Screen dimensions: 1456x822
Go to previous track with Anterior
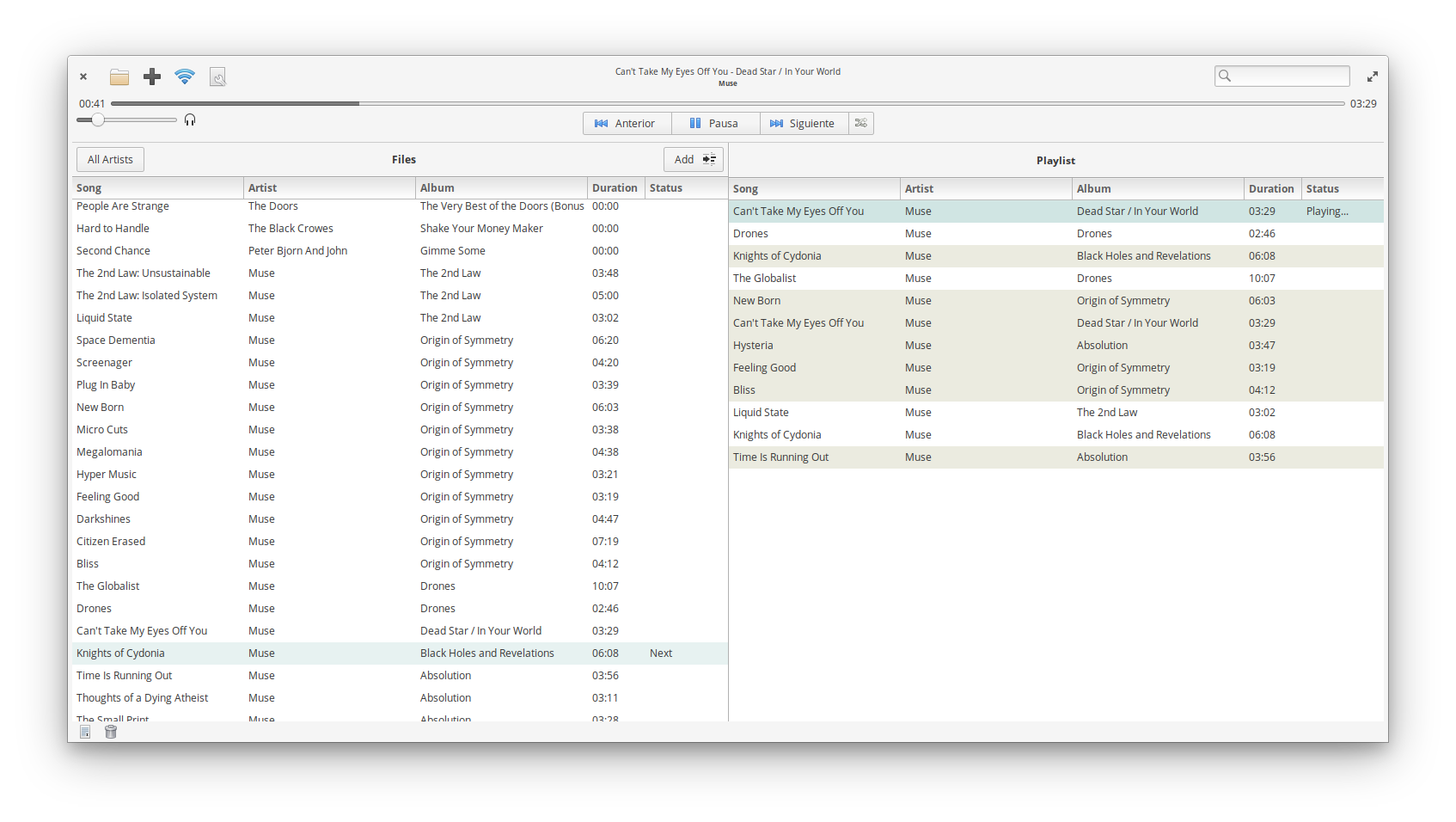click(x=627, y=123)
